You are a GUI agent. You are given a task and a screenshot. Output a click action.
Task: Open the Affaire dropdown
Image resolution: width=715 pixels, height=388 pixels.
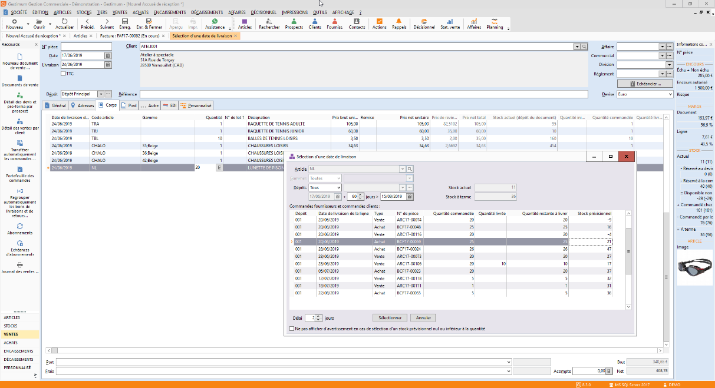[x=662, y=47]
